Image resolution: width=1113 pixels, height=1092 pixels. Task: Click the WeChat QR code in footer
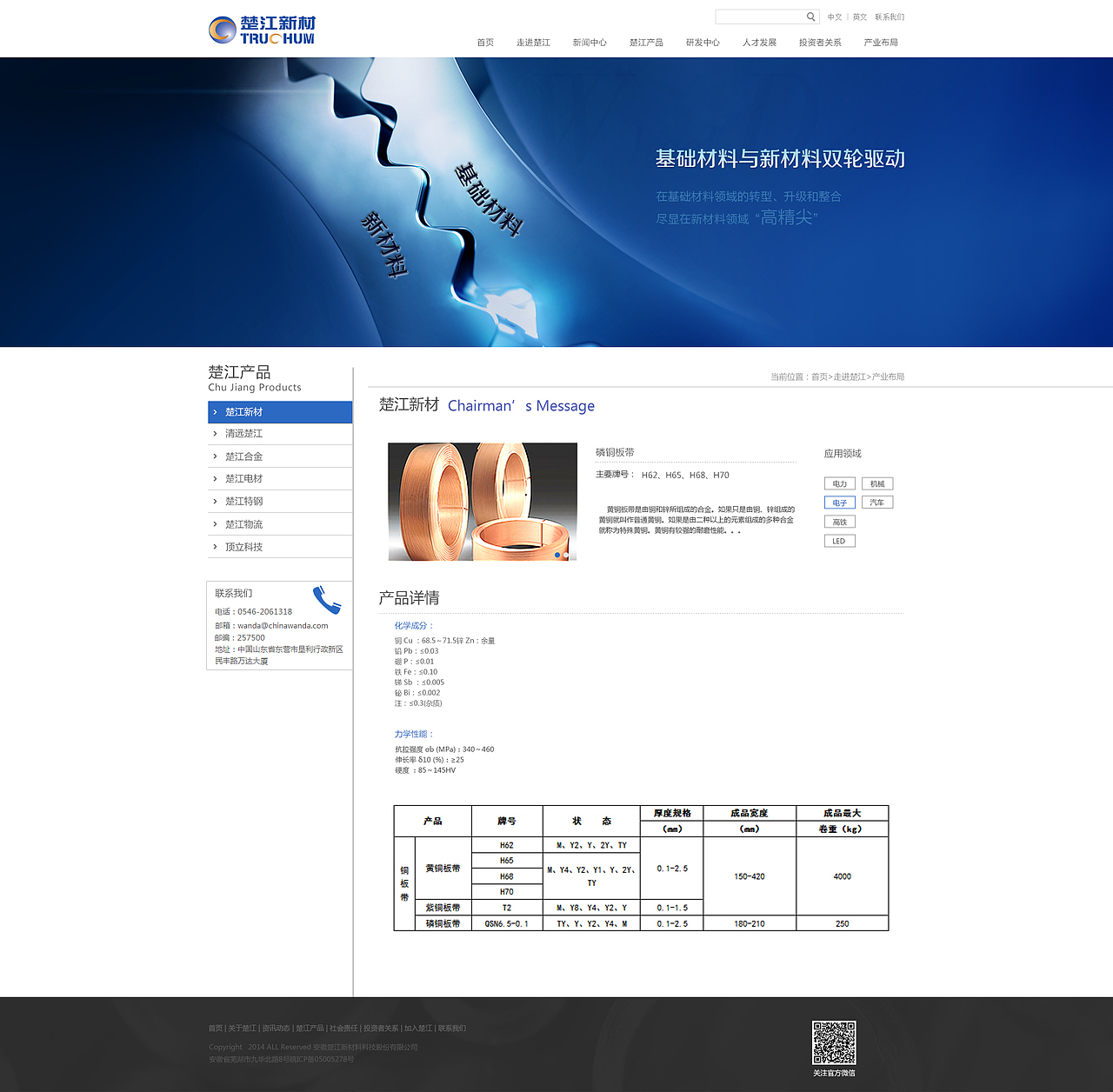coord(834,1042)
